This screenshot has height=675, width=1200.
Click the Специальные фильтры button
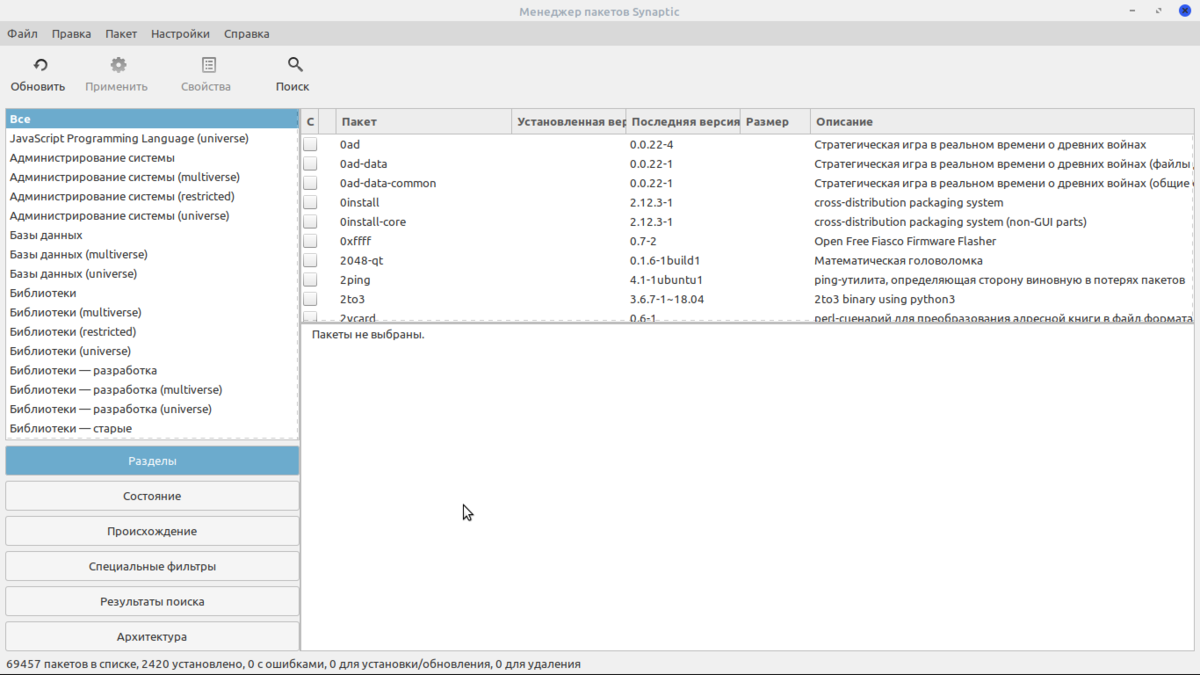(x=152, y=566)
